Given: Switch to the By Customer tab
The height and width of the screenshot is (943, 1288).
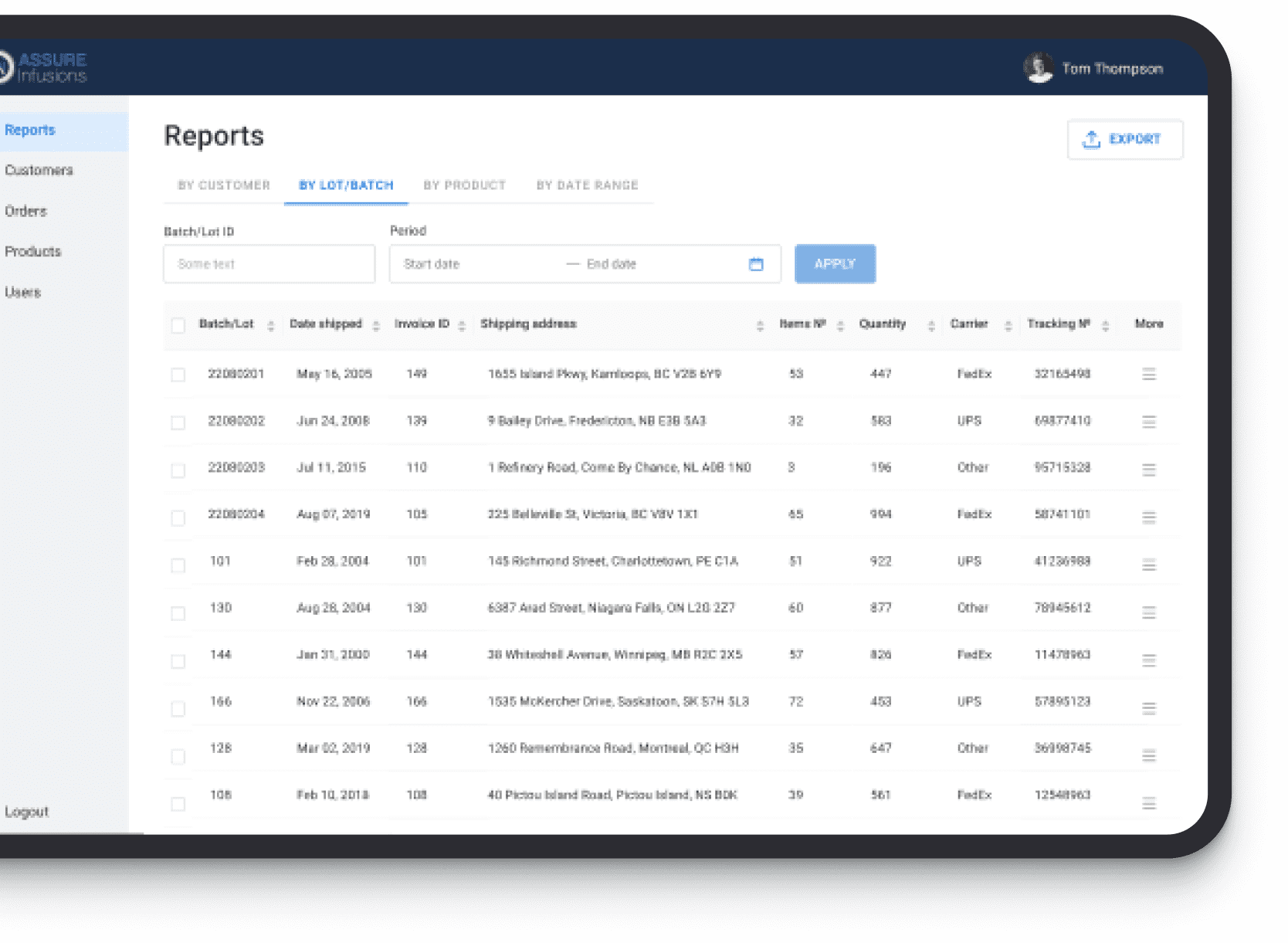Looking at the screenshot, I should [x=224, y=185].
